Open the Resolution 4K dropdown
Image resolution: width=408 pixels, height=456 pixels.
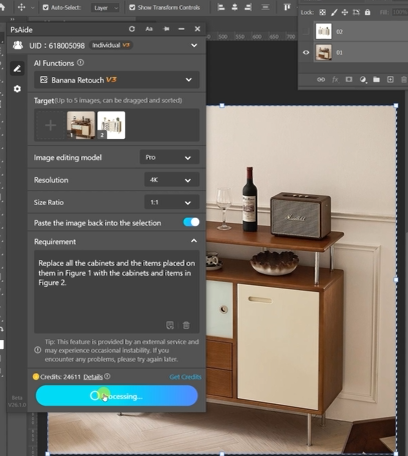(172, 180)
